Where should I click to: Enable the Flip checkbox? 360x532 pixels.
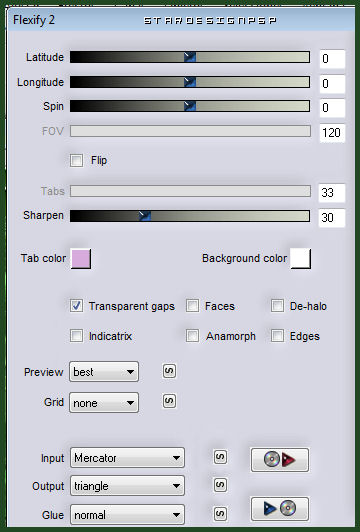coord(76,160)
